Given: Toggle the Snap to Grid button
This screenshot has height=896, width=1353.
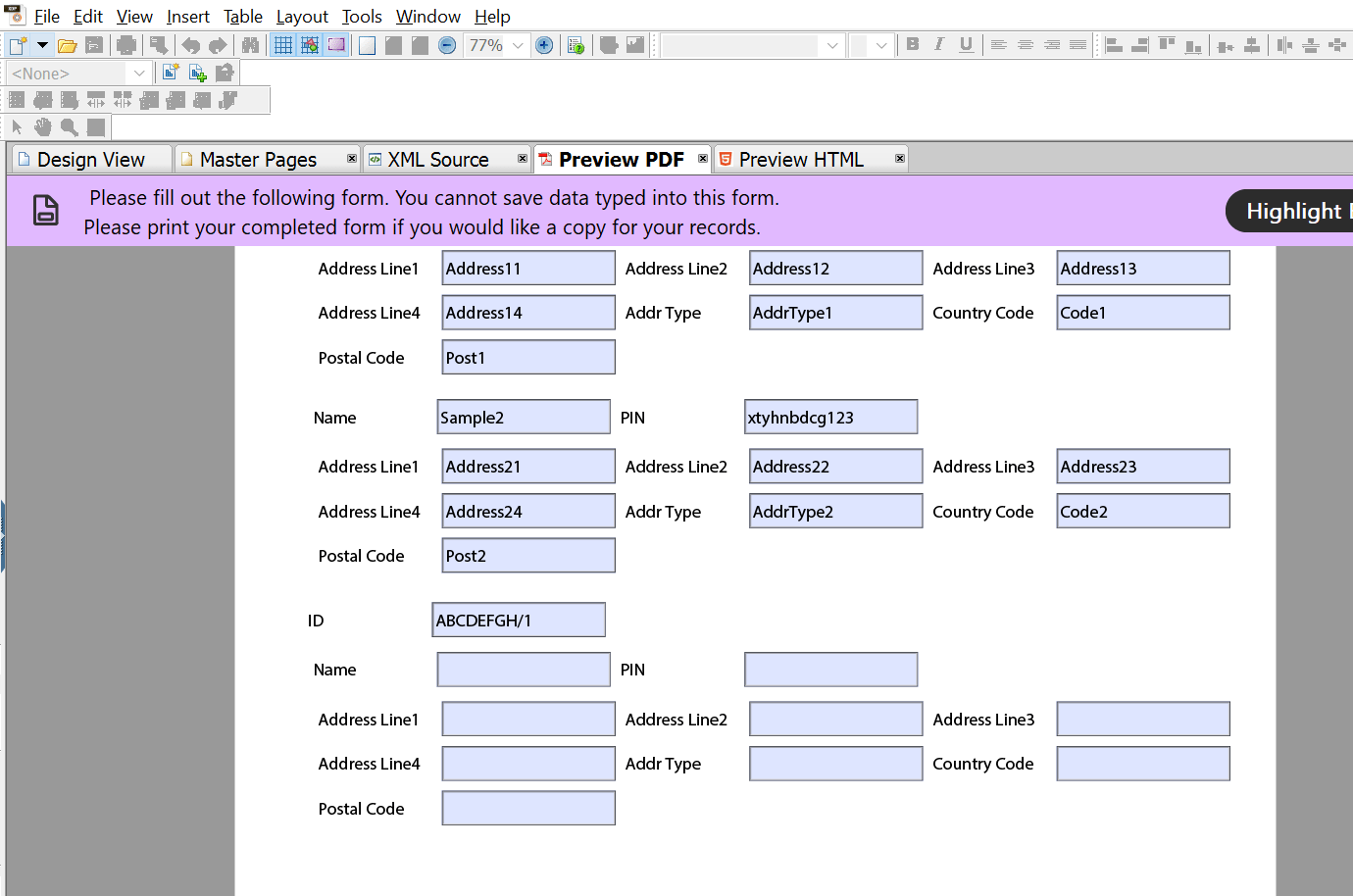Looking at the screenshot, I should 309,44.
